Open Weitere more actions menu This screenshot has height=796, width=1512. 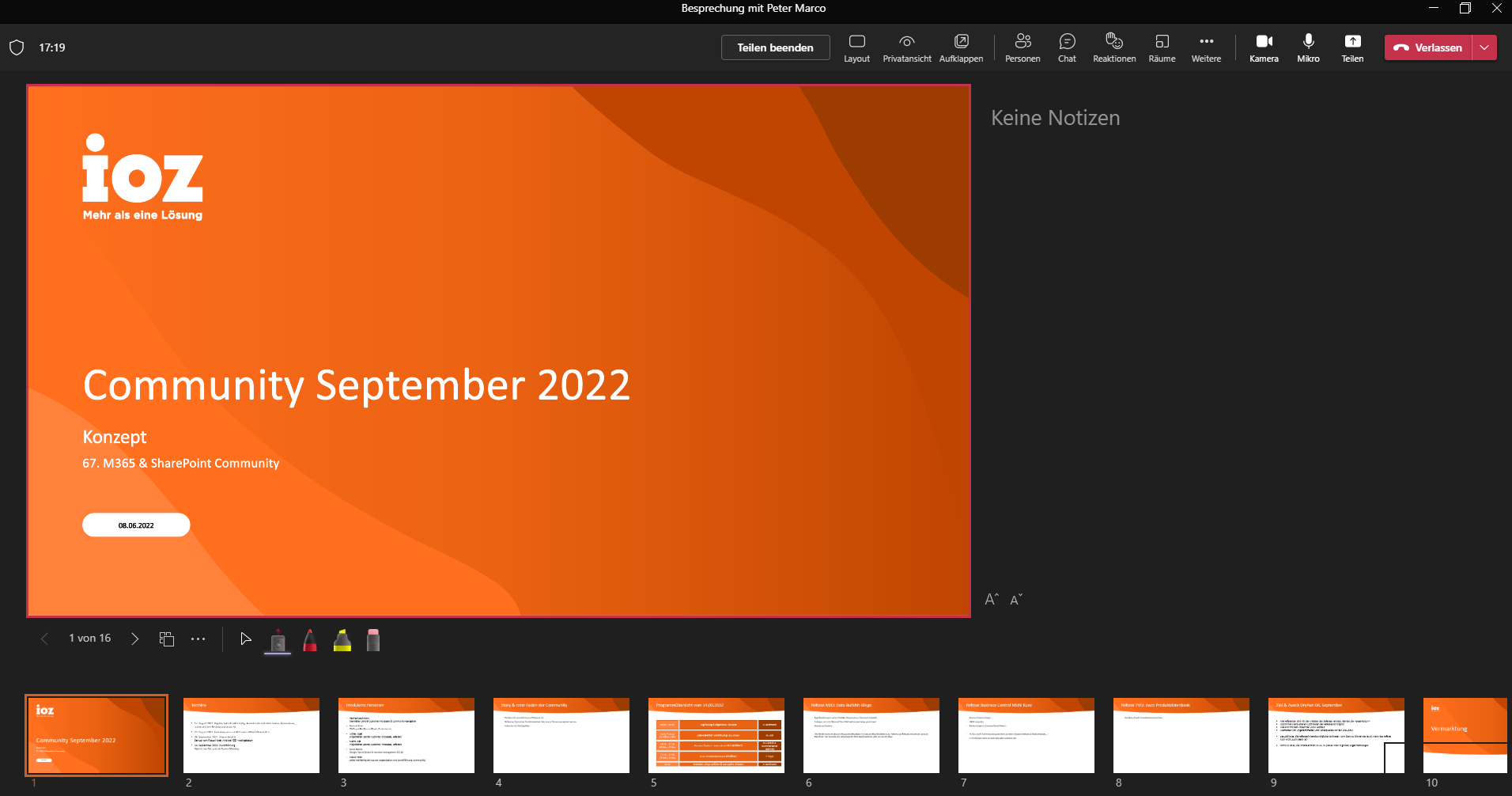1206,47
